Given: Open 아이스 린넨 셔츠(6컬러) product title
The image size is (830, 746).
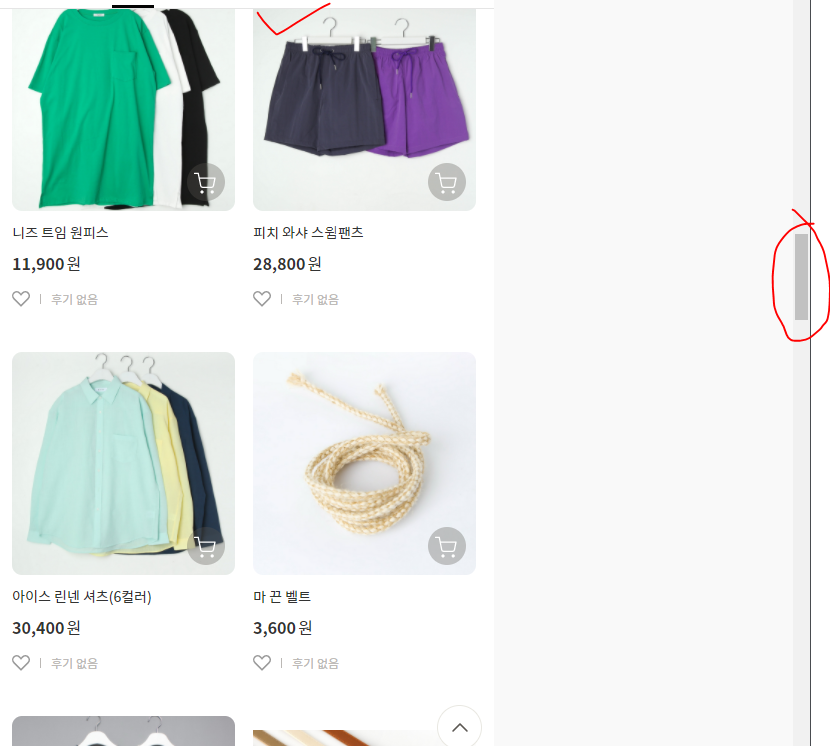Looking at the screenshot, I should click(x=82, y=597).
